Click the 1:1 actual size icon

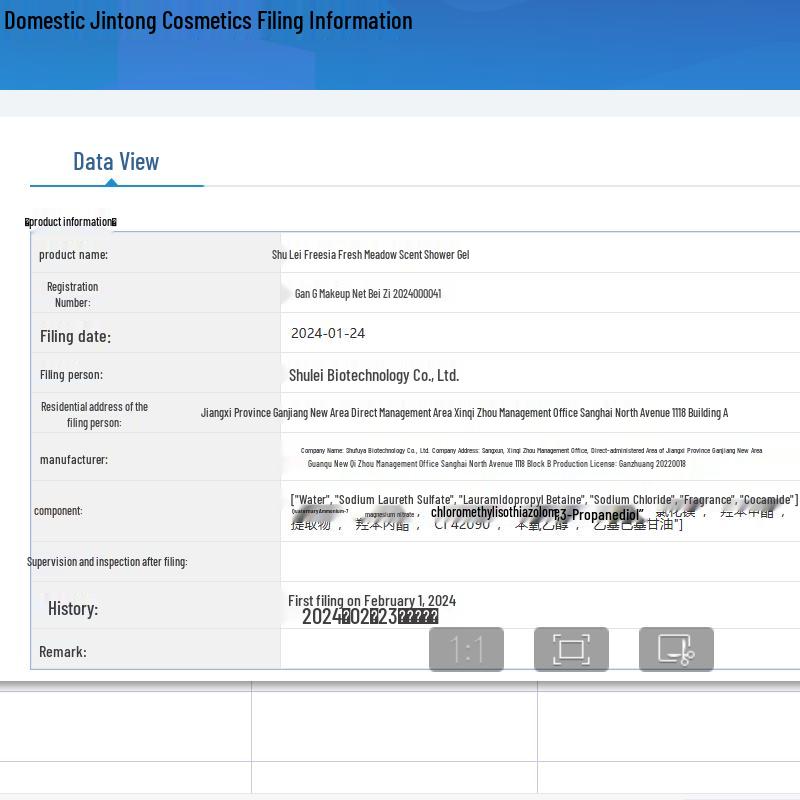(466, 649)
